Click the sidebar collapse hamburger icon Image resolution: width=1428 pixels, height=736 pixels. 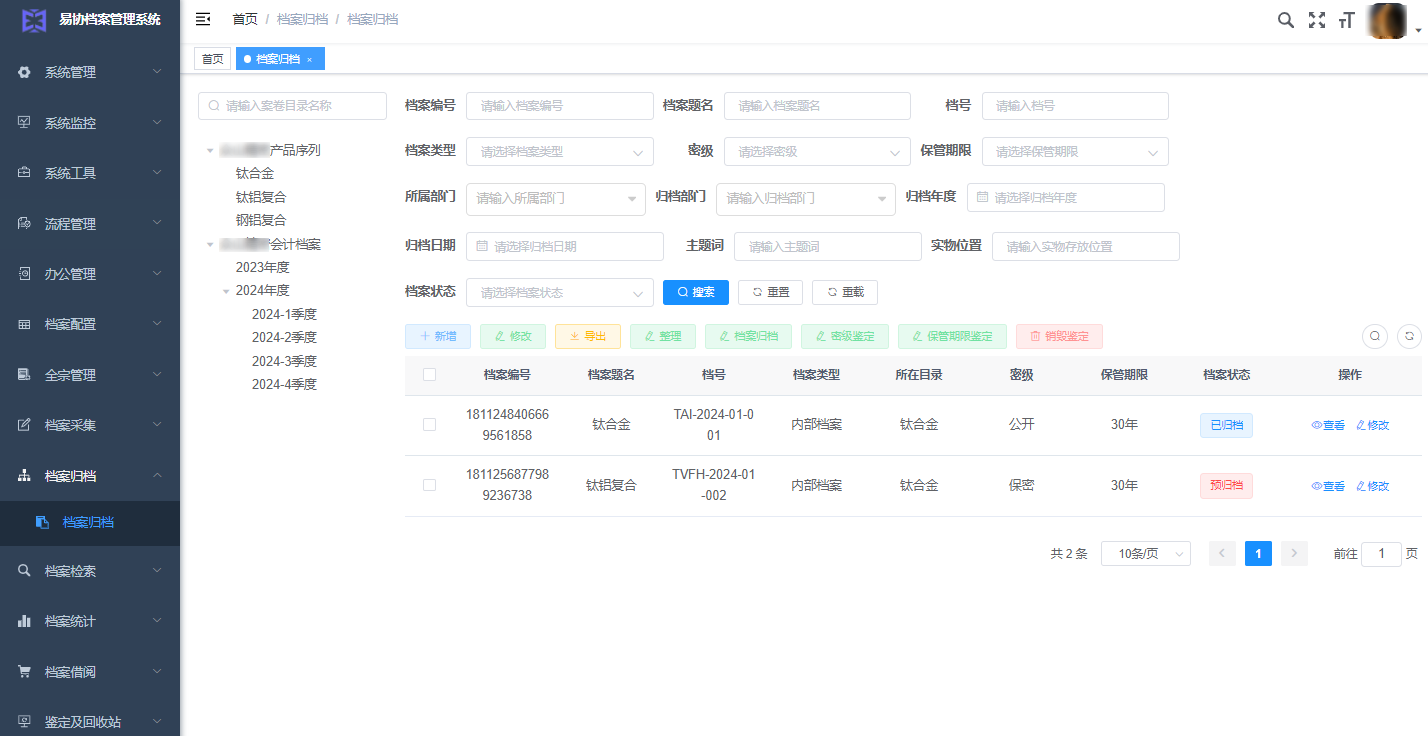(x=203, y=19)
